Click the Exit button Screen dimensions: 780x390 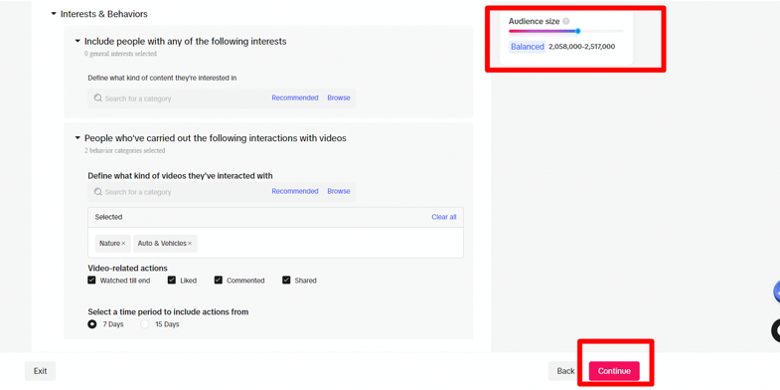(40, 371)
